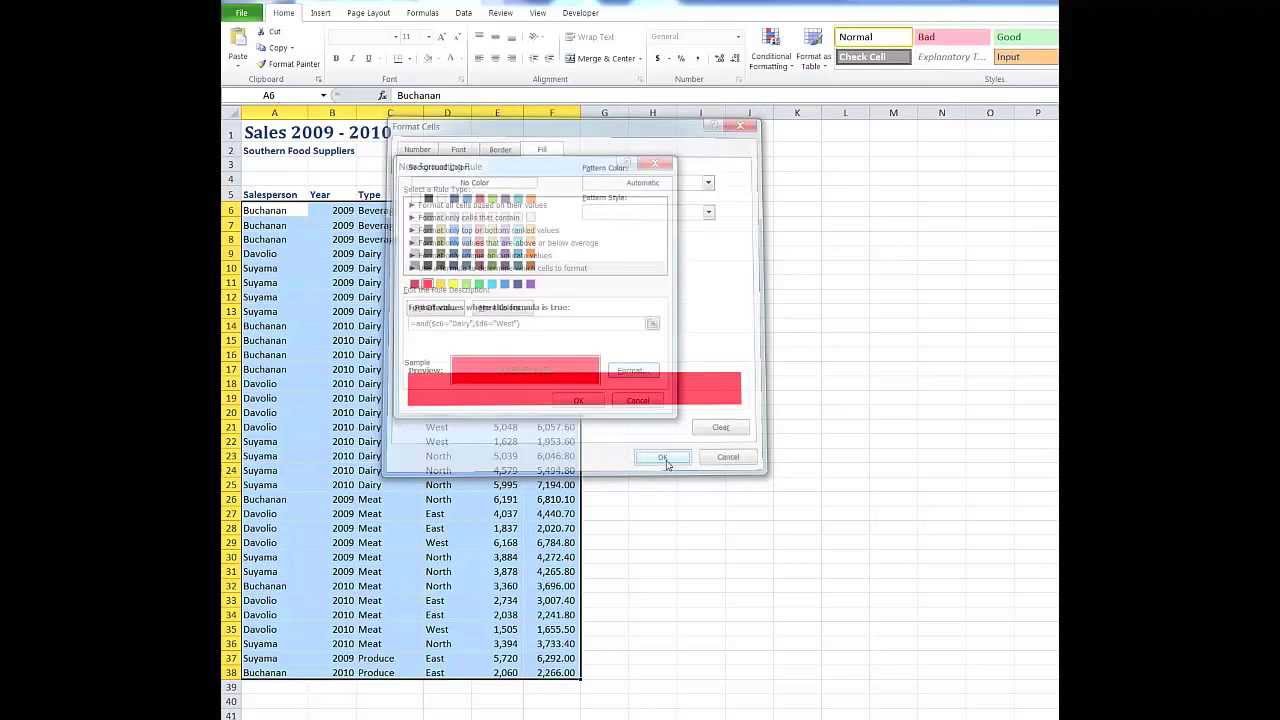Toggle Italic formatting in the Font group

(352, 59)
